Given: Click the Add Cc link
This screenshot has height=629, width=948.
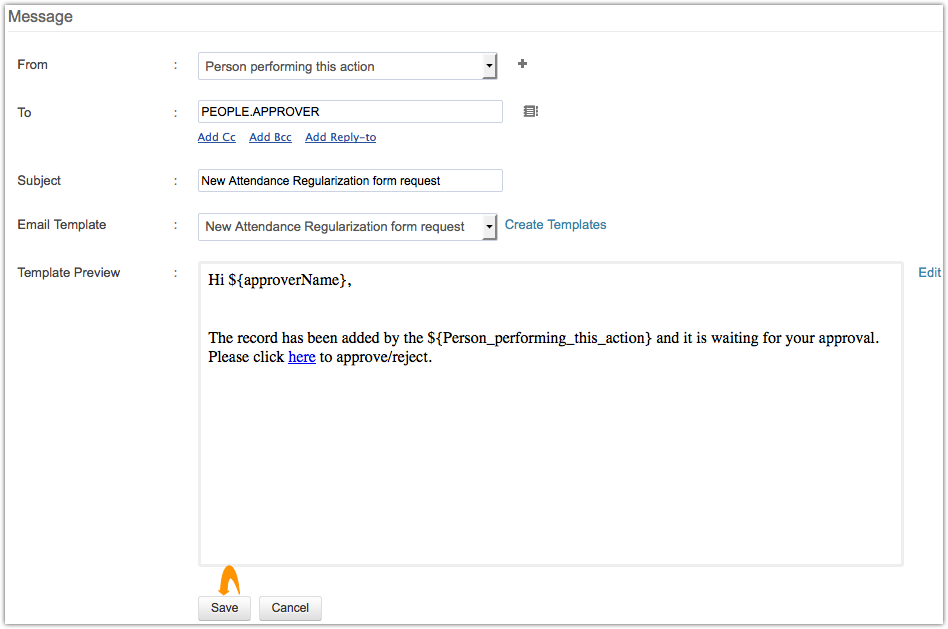Looking at the screenshot, I should tap(217, 137).
